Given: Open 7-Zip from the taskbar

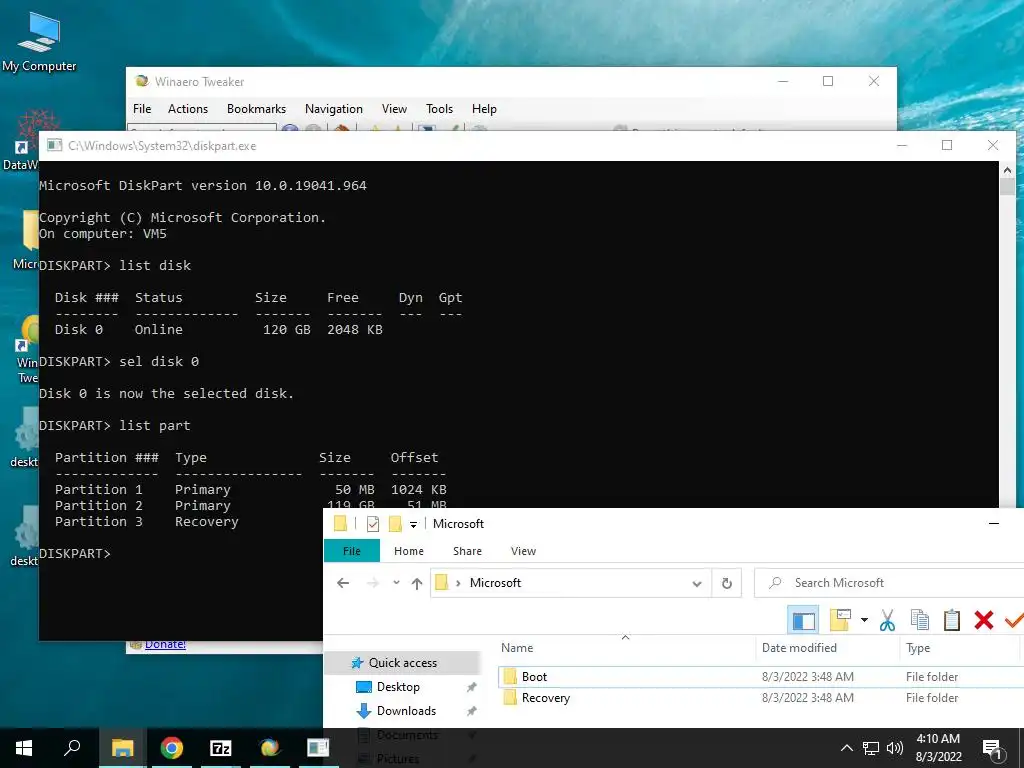Looking at the screenshot, I should (x=221, y=748).
